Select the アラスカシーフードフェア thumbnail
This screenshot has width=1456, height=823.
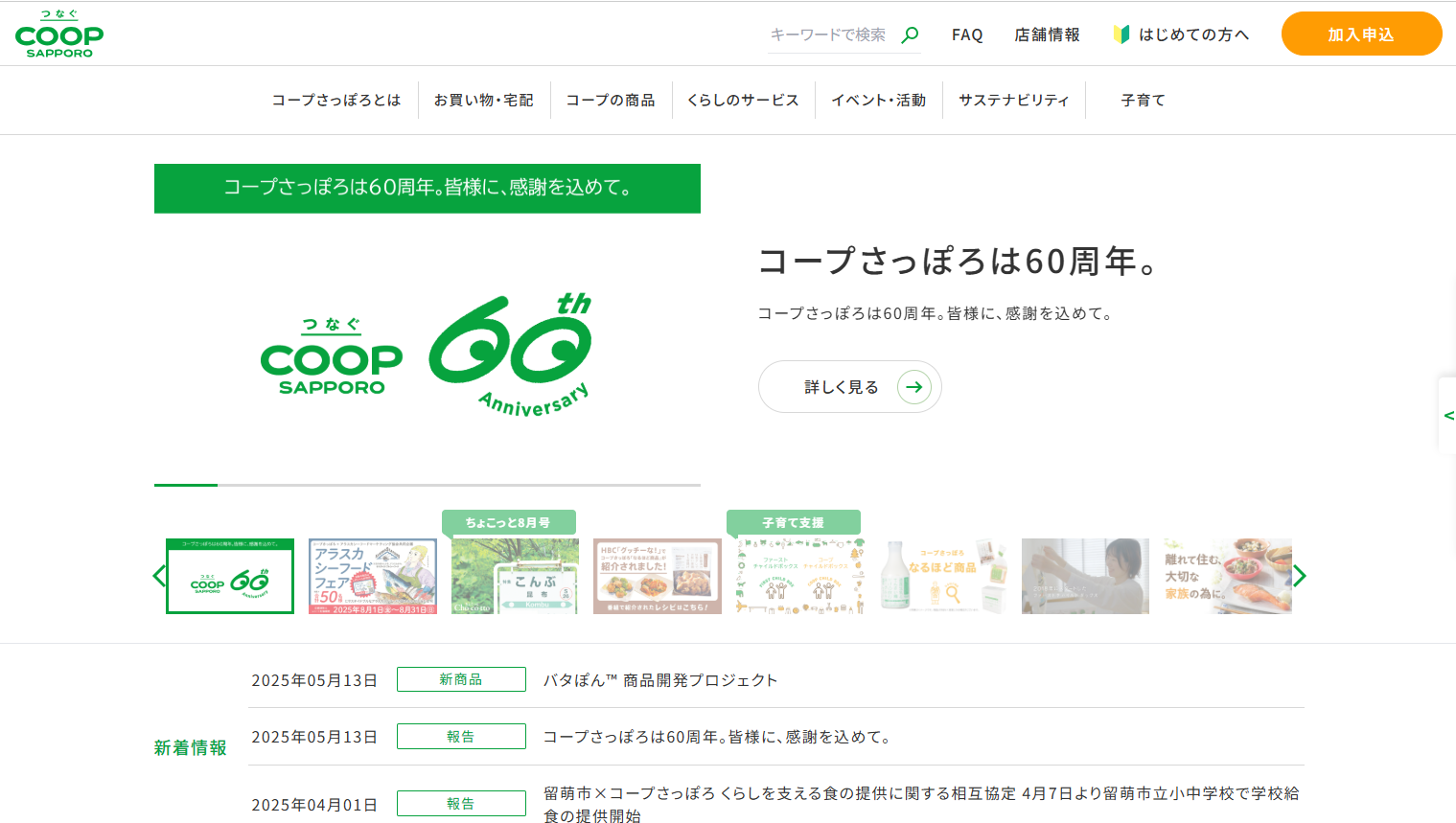click(373, 576)
